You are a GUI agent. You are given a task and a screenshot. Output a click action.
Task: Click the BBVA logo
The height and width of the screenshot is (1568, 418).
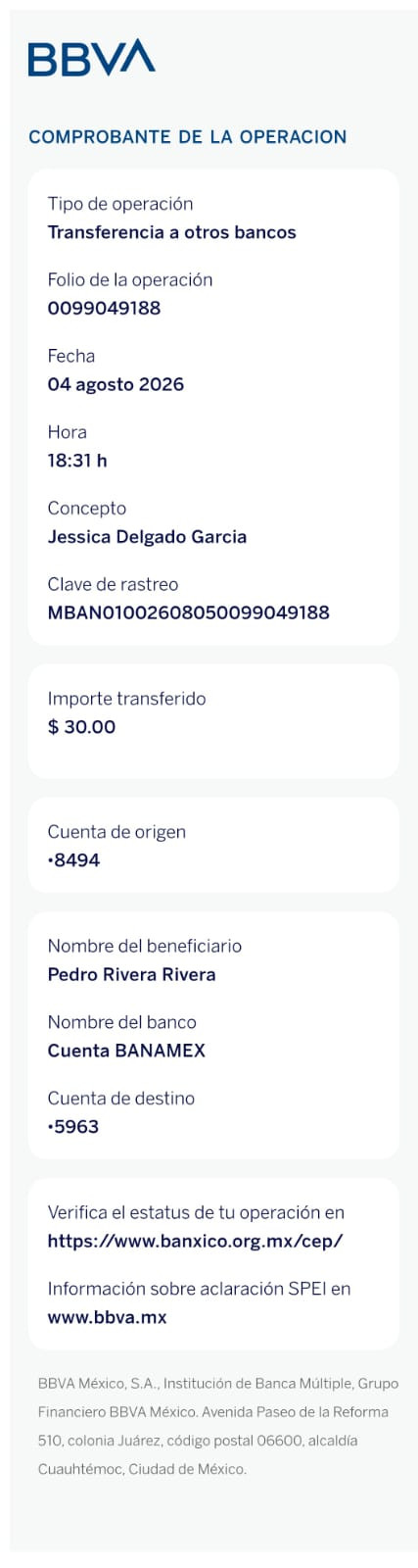pos(92,58)
